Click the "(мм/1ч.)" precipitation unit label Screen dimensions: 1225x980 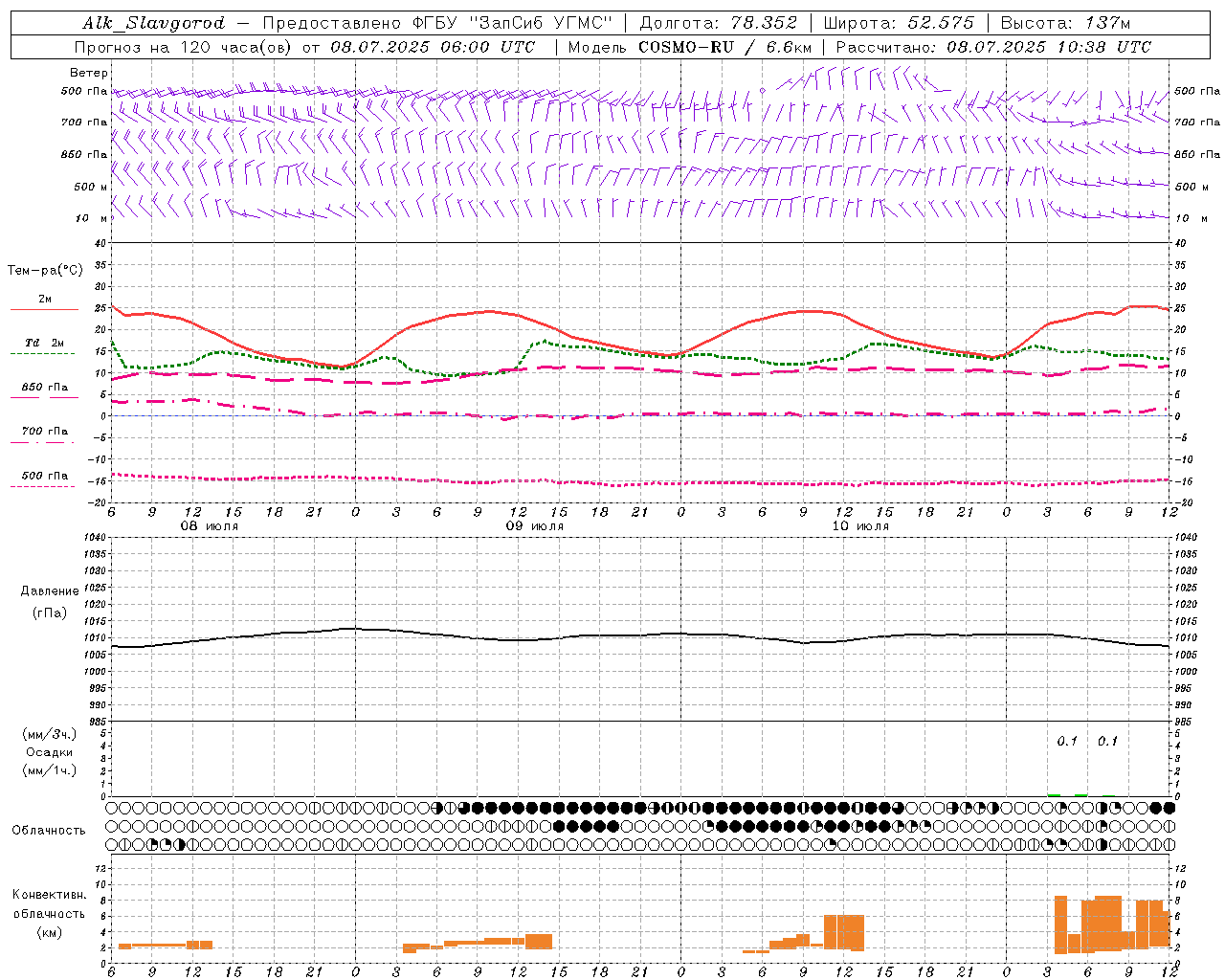click(x=49, y=770)
